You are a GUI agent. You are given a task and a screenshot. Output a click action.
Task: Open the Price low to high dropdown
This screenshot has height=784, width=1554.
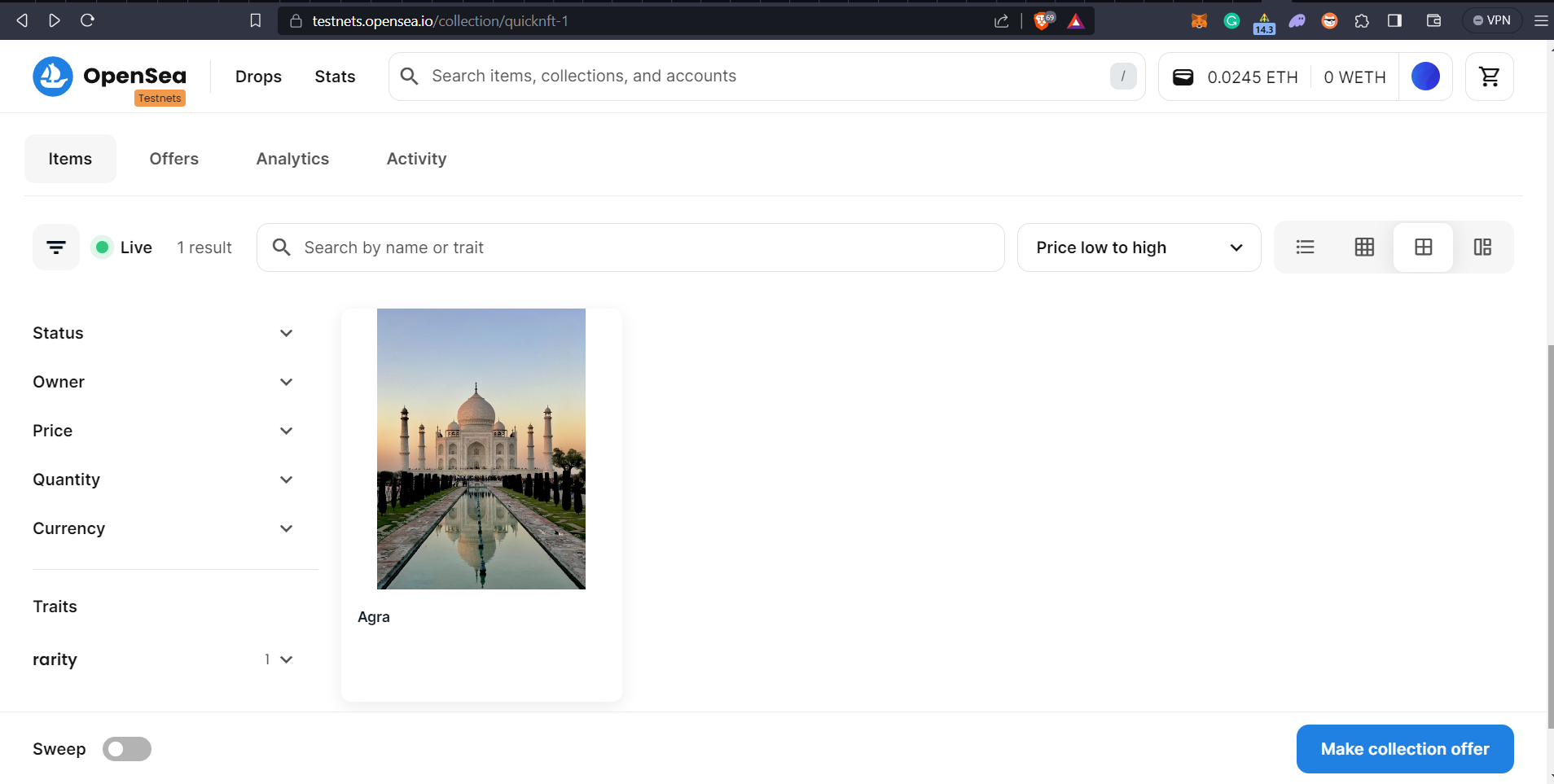1139,247
